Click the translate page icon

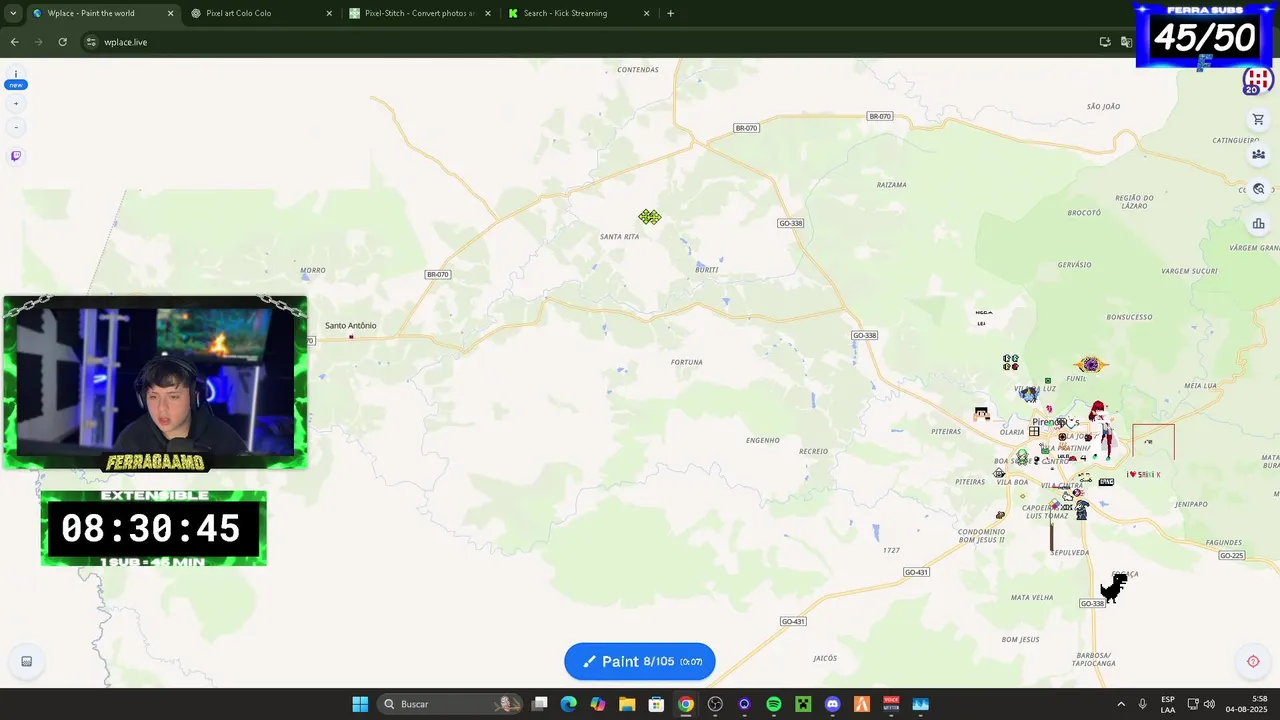(1127, 42)
